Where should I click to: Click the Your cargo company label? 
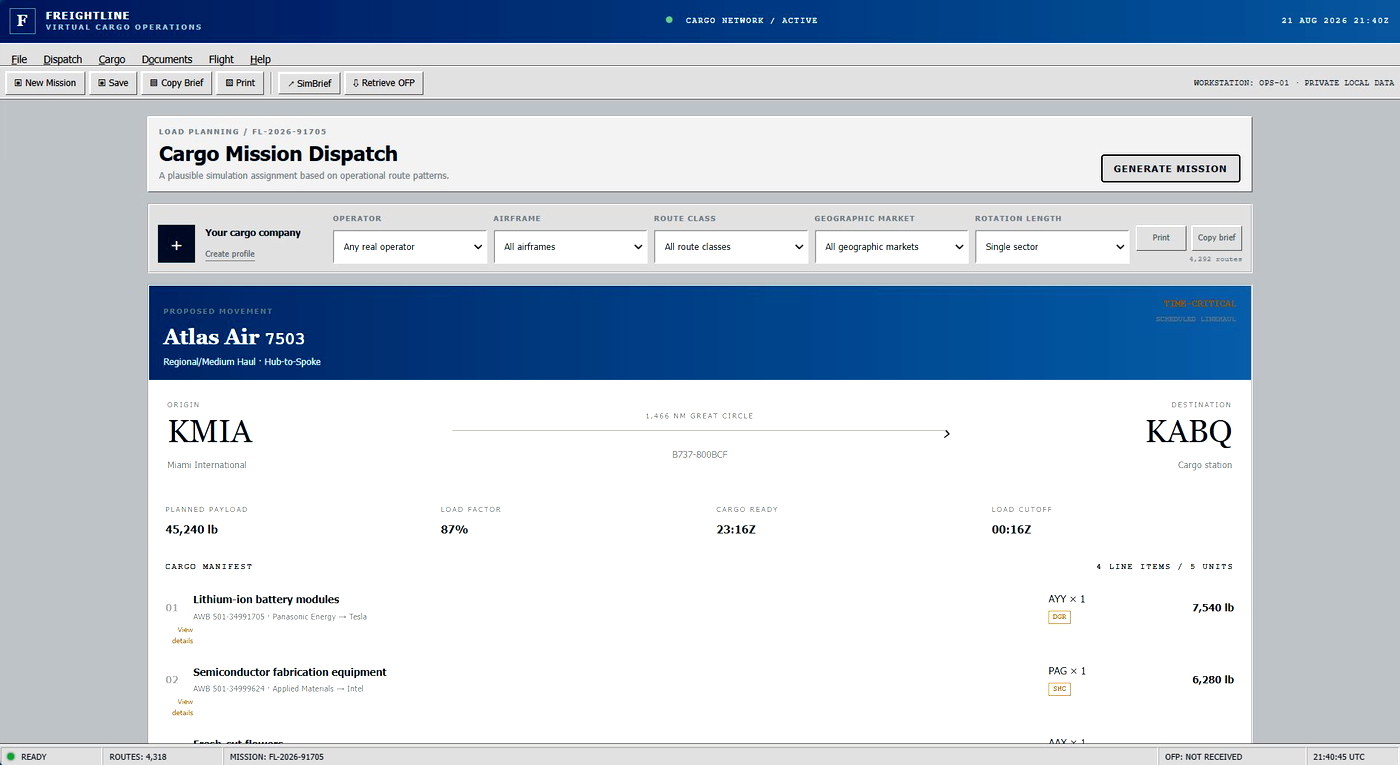tap(253, 232)
